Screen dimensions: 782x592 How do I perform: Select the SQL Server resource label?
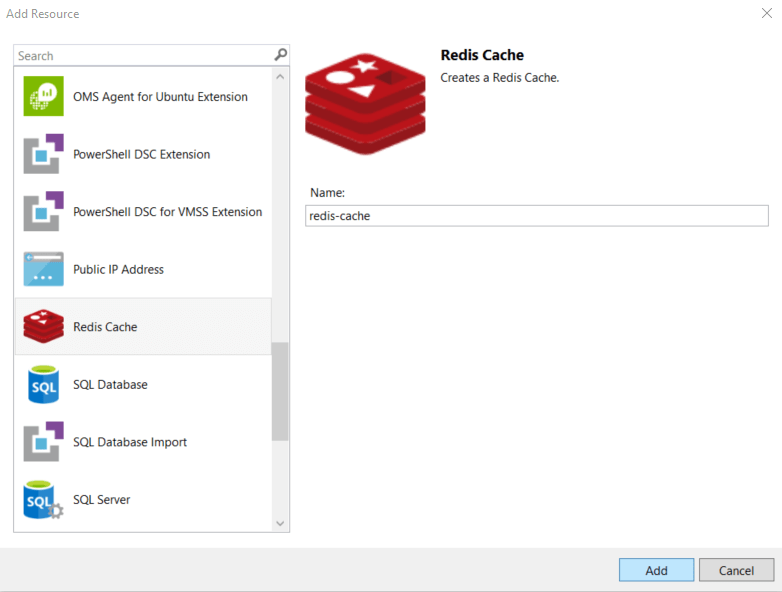click(x=101, y=500)
